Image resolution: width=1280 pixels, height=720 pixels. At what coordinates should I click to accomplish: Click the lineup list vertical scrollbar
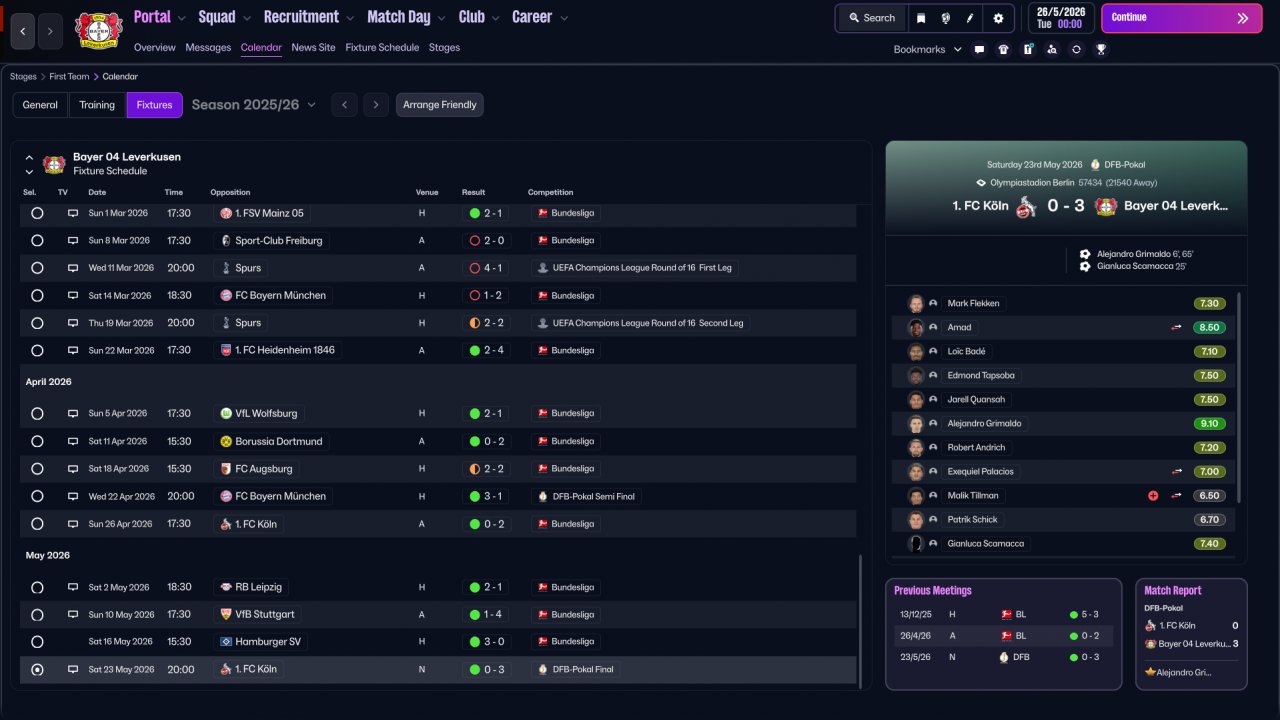(x=1239, y=398)
